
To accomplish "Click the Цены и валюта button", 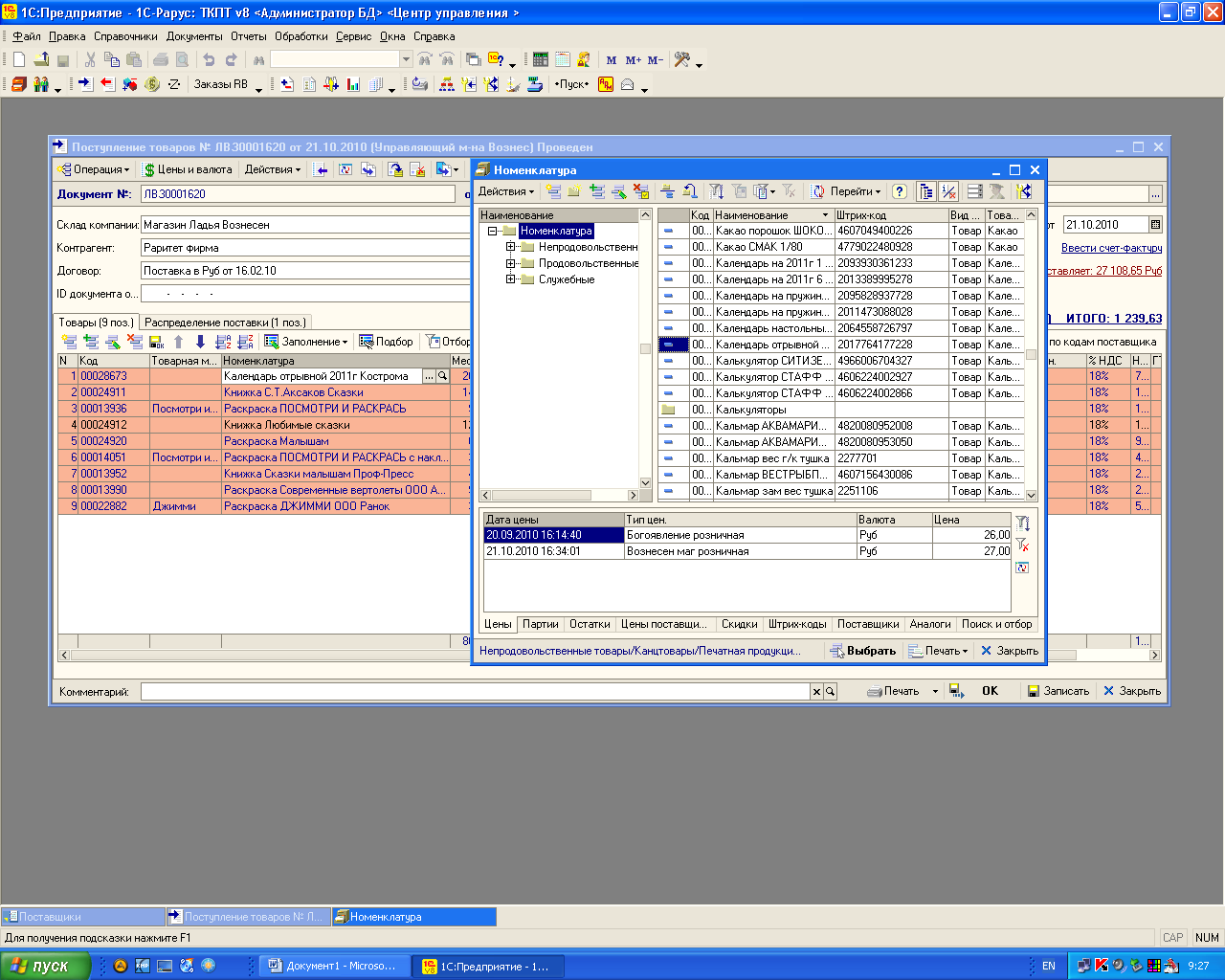I will tap(188, 169).
